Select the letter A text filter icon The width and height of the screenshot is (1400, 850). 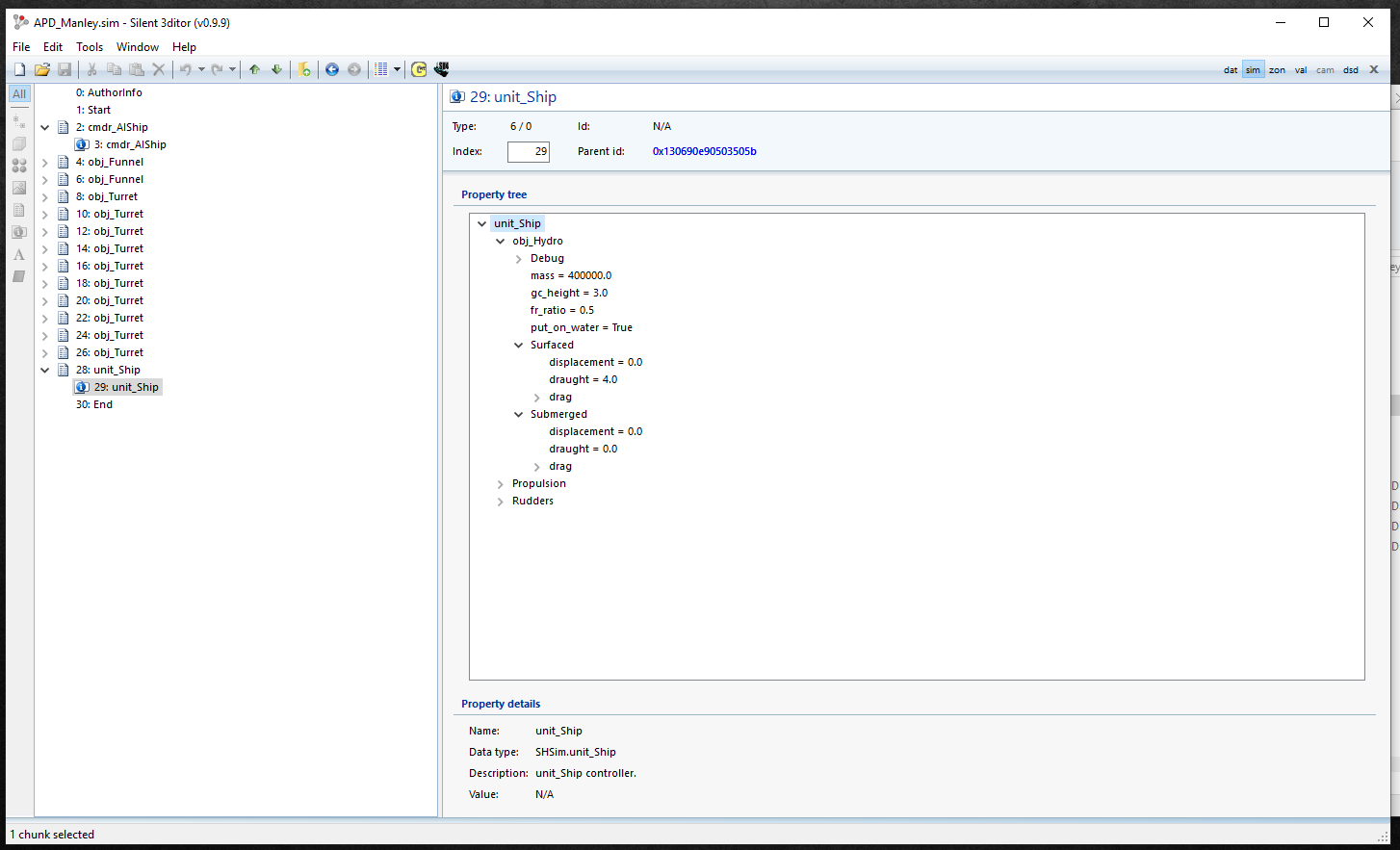[x=19, y=254]
